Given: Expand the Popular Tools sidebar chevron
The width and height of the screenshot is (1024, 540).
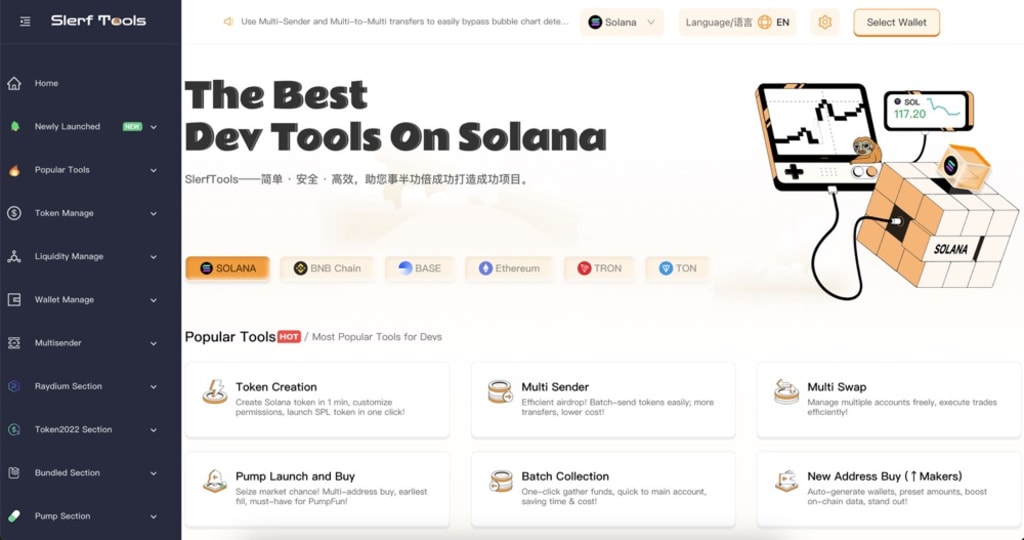Looking at the screenshot, I should pyautogui.click(x=153, y=170).
